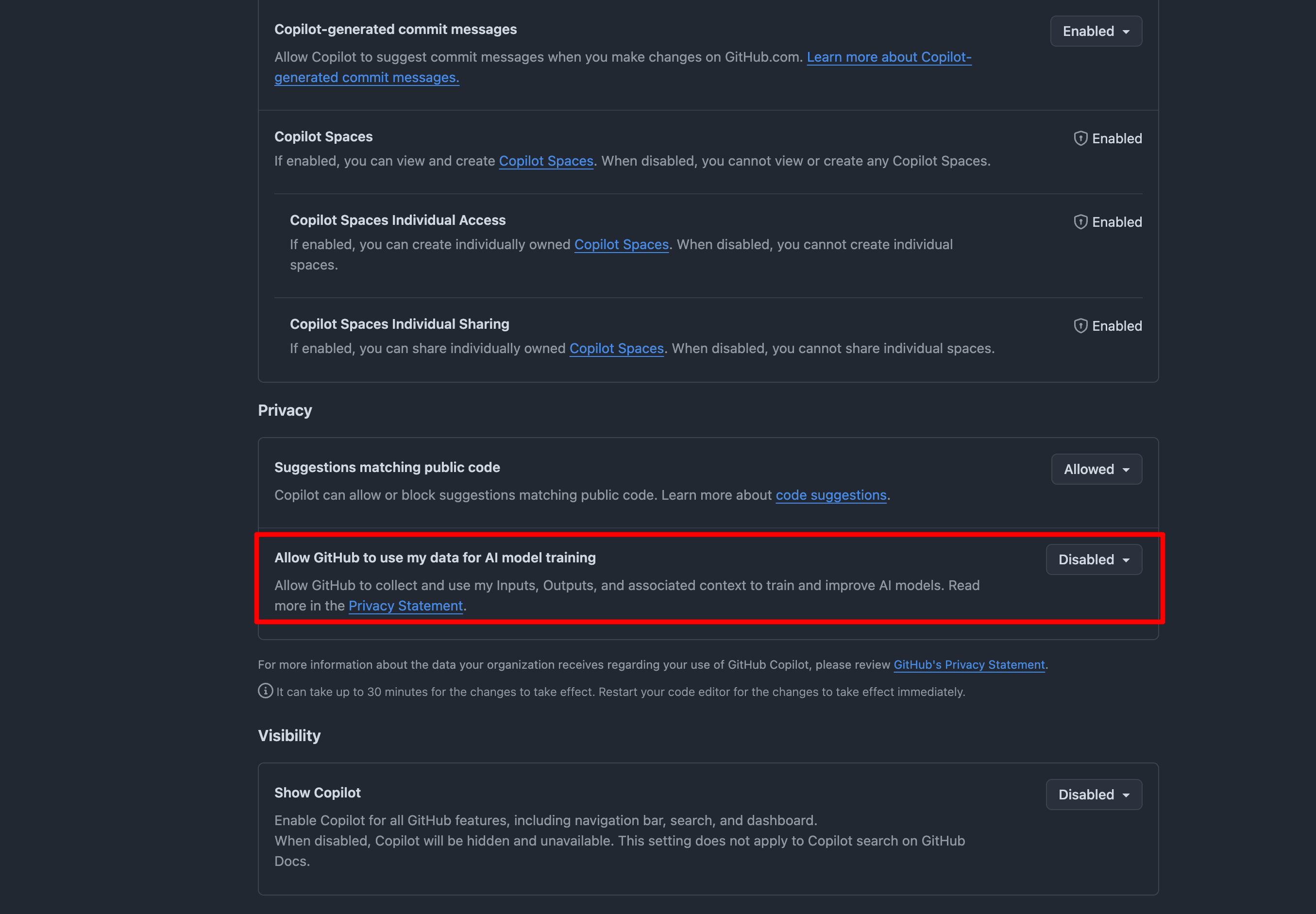The height and width of the screenshot is (914, 1316).
Task: Open the Privacy Statement link in the AI training setting
Action: click(405, 605)
